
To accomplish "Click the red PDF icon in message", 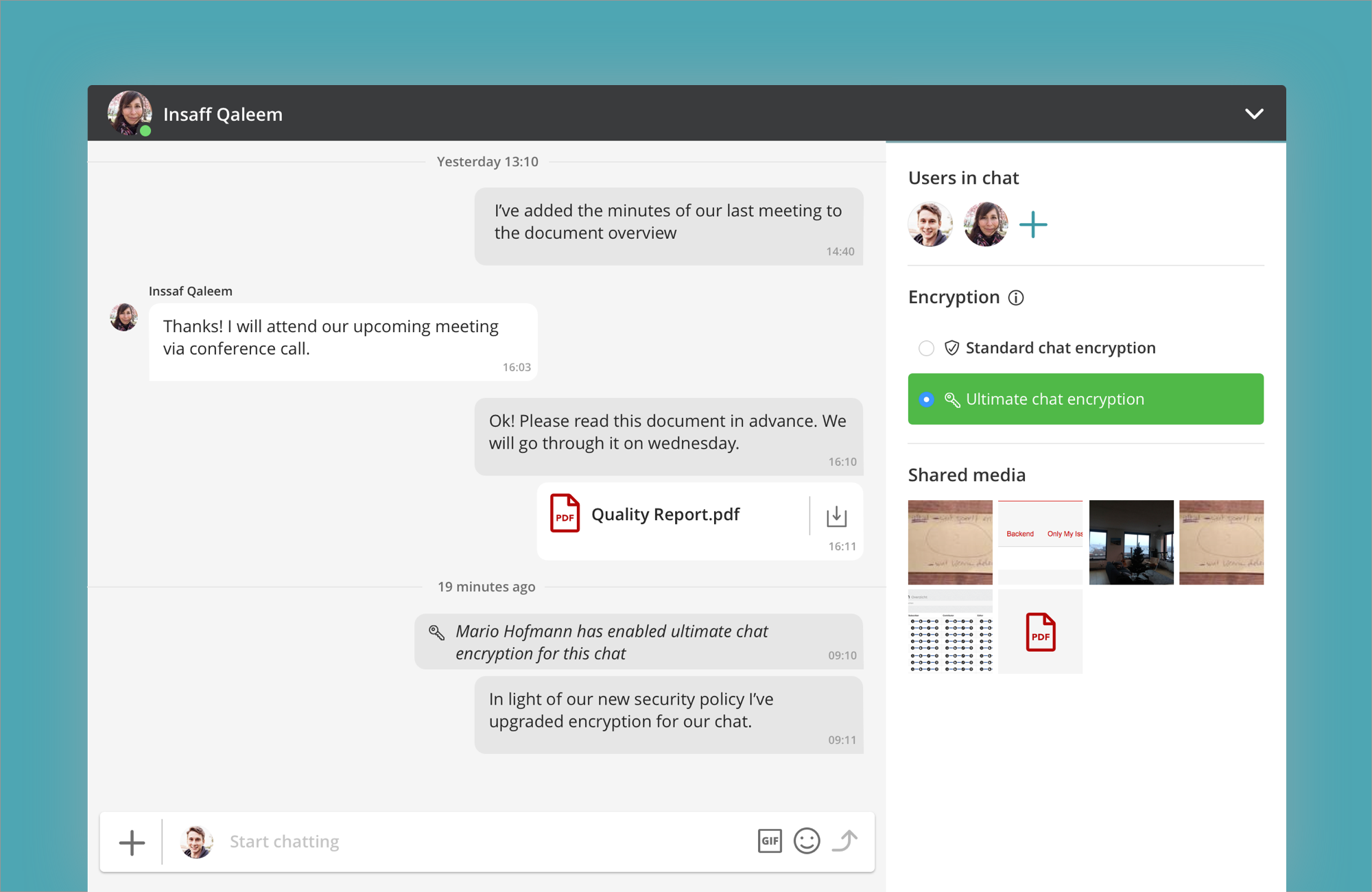I will (x=565, y=513).
